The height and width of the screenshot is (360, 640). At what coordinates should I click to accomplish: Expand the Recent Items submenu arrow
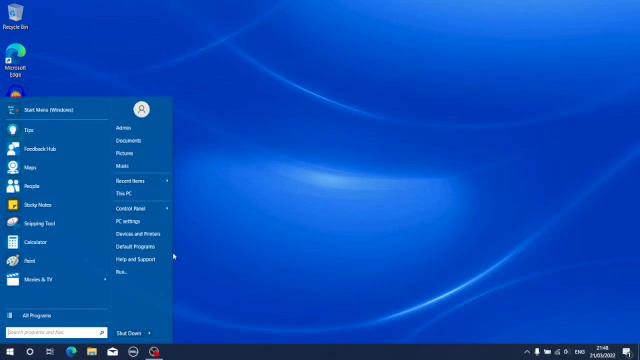click(x=167, y=181)
